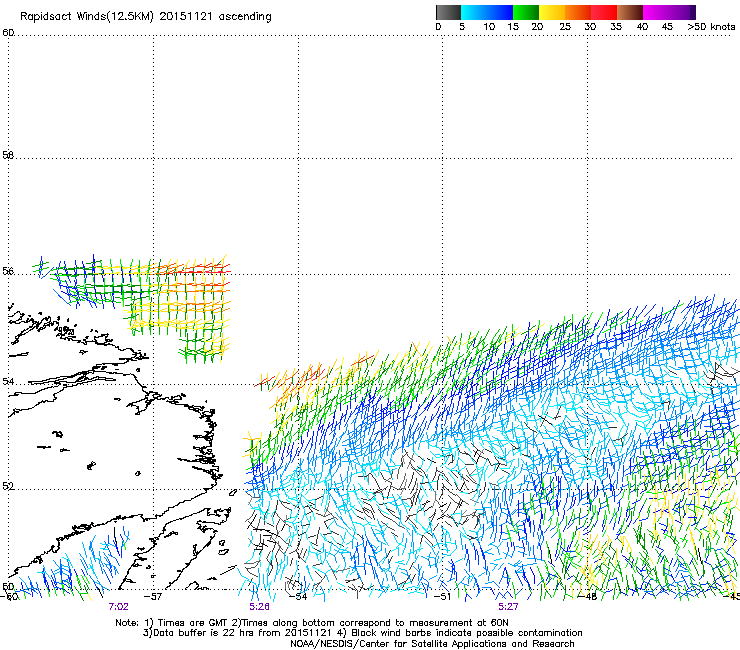Click the -48 longitude label
This screenshot has height=650, width=740.
[x=588, y=597]
